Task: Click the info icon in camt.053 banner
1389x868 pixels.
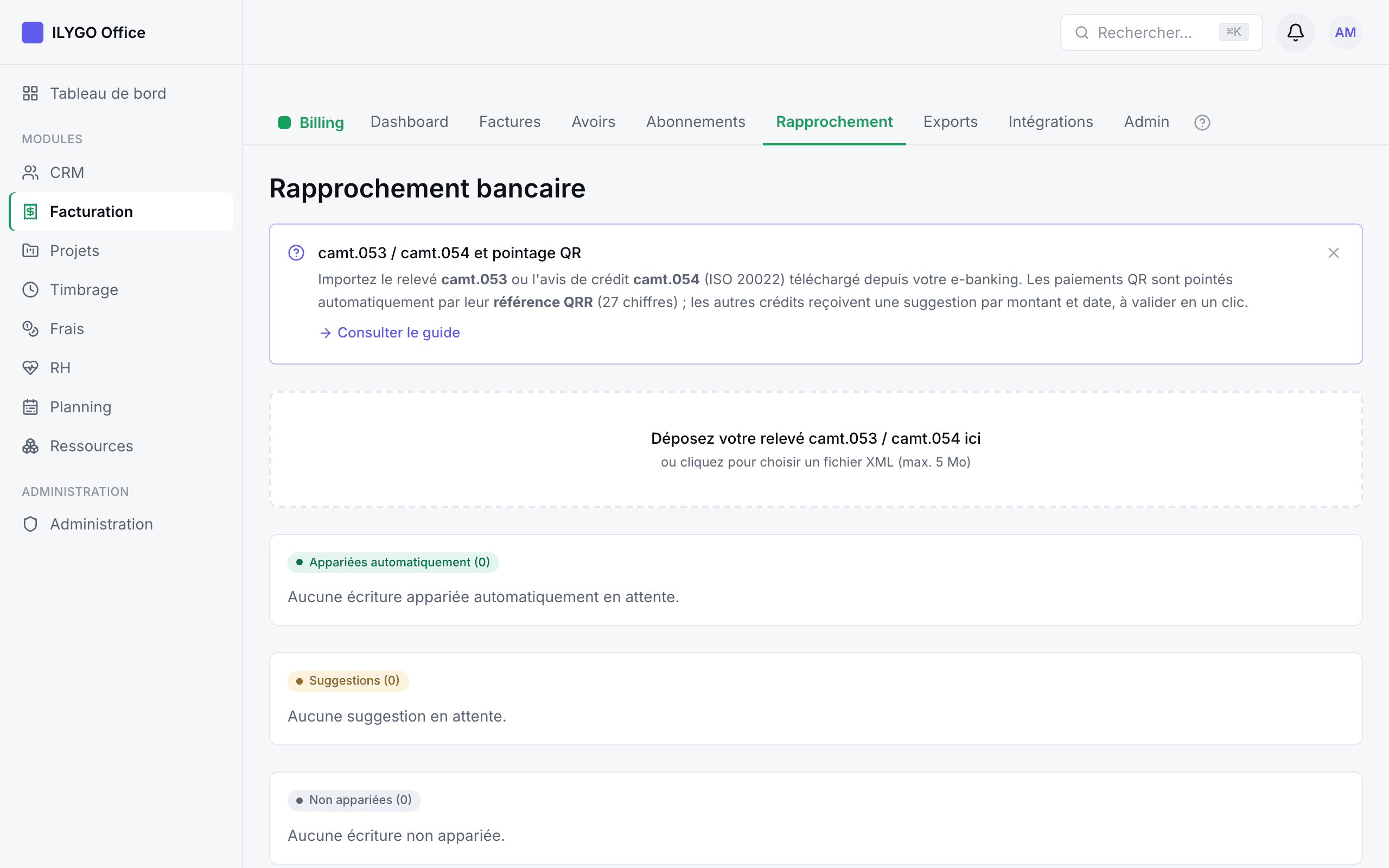Action: tap(296, 253)
